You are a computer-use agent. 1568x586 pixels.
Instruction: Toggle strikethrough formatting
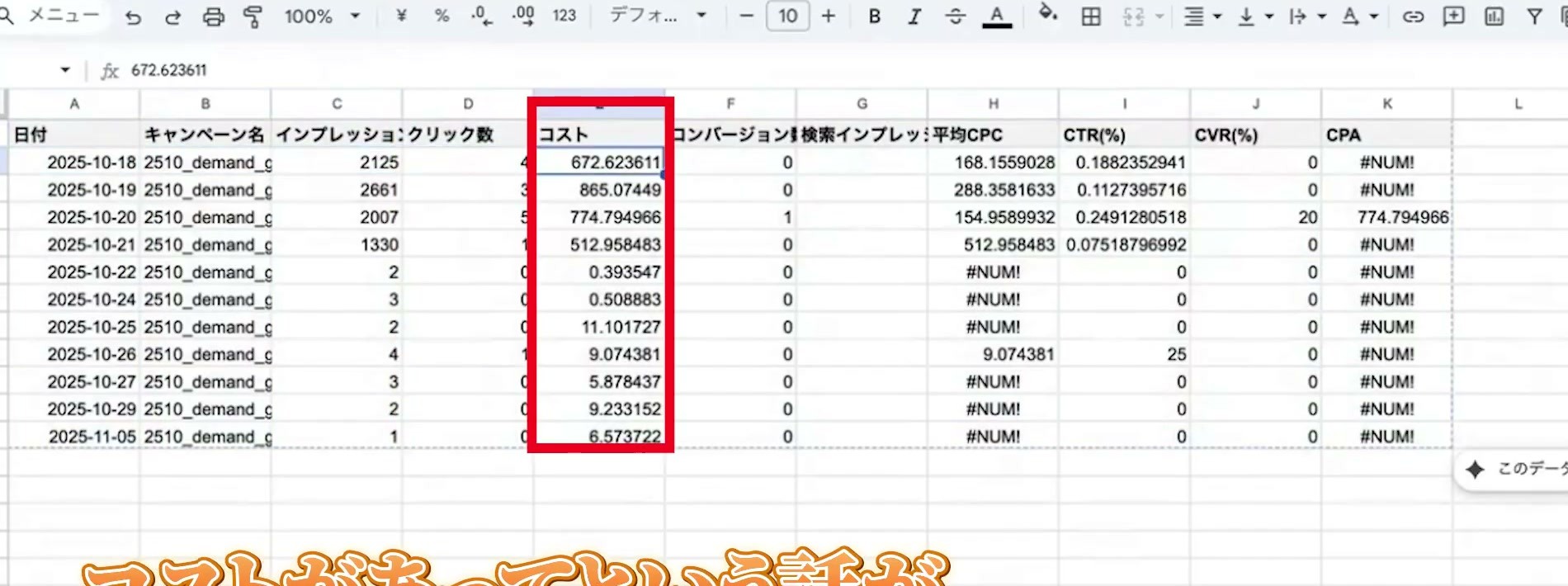point(955,16)
